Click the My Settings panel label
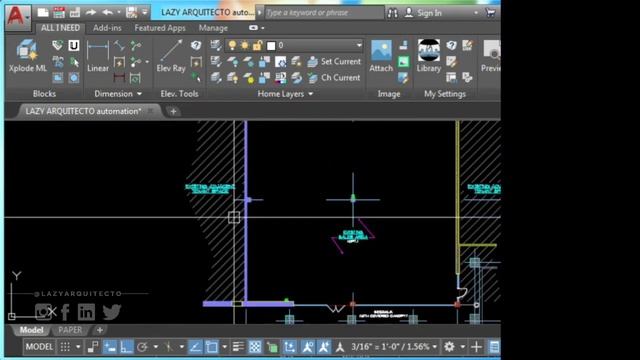The width and height of the screenshot is (640, 360). pos(444,94)
